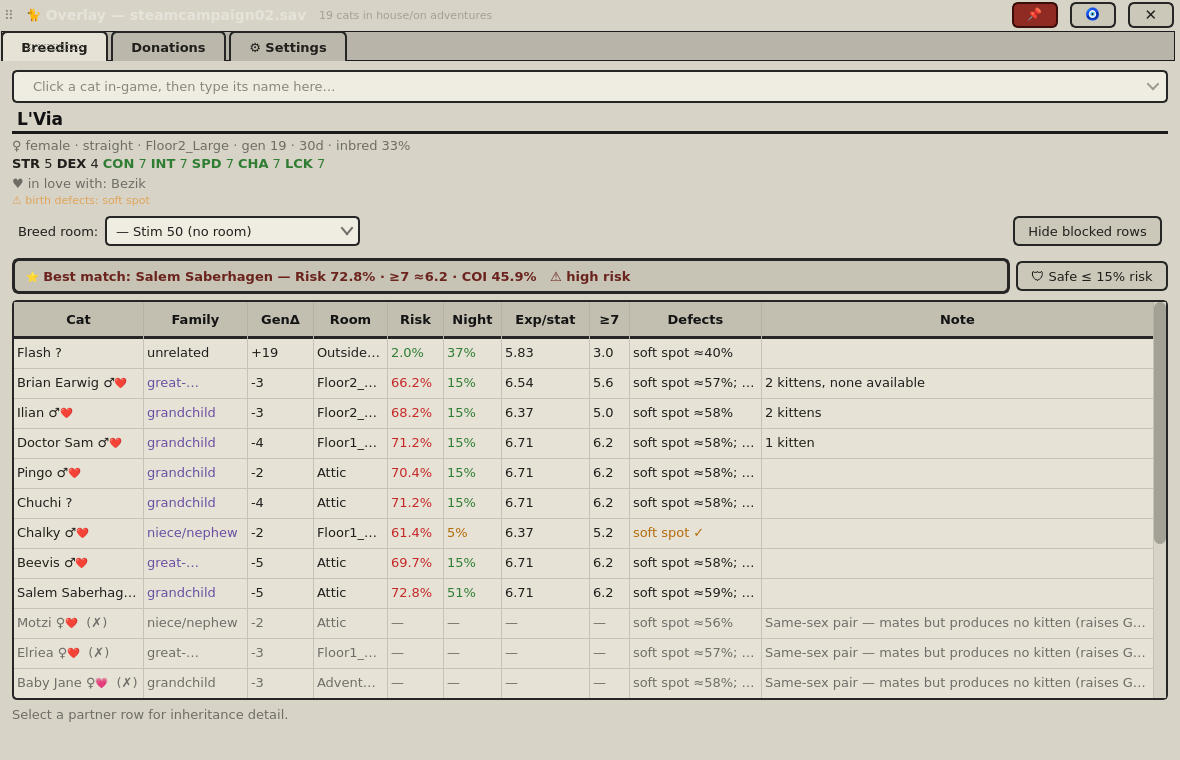Sort by Night column header
Viewport: 1180px width, 760px height.
472,320
